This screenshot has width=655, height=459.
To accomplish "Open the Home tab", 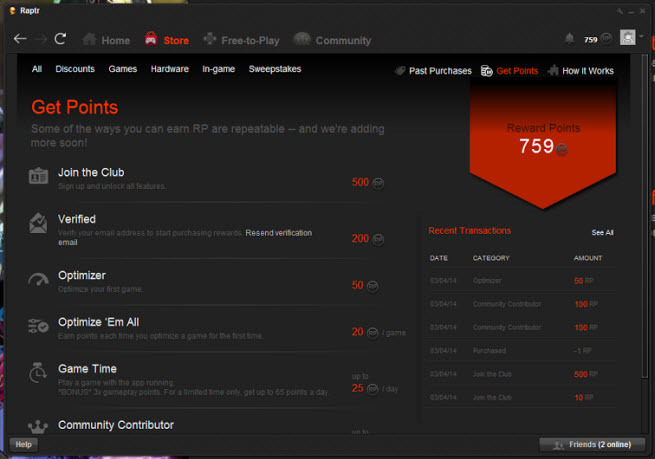I will tap(106, 40).
